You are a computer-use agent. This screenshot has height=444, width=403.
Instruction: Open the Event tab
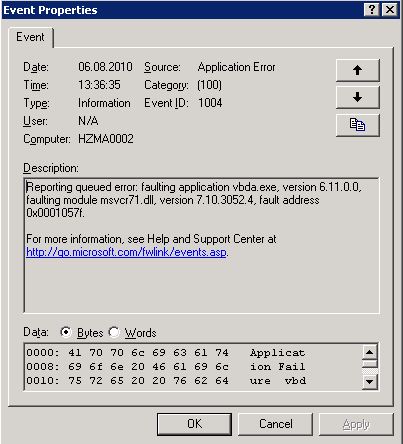(x=30, y=37)
